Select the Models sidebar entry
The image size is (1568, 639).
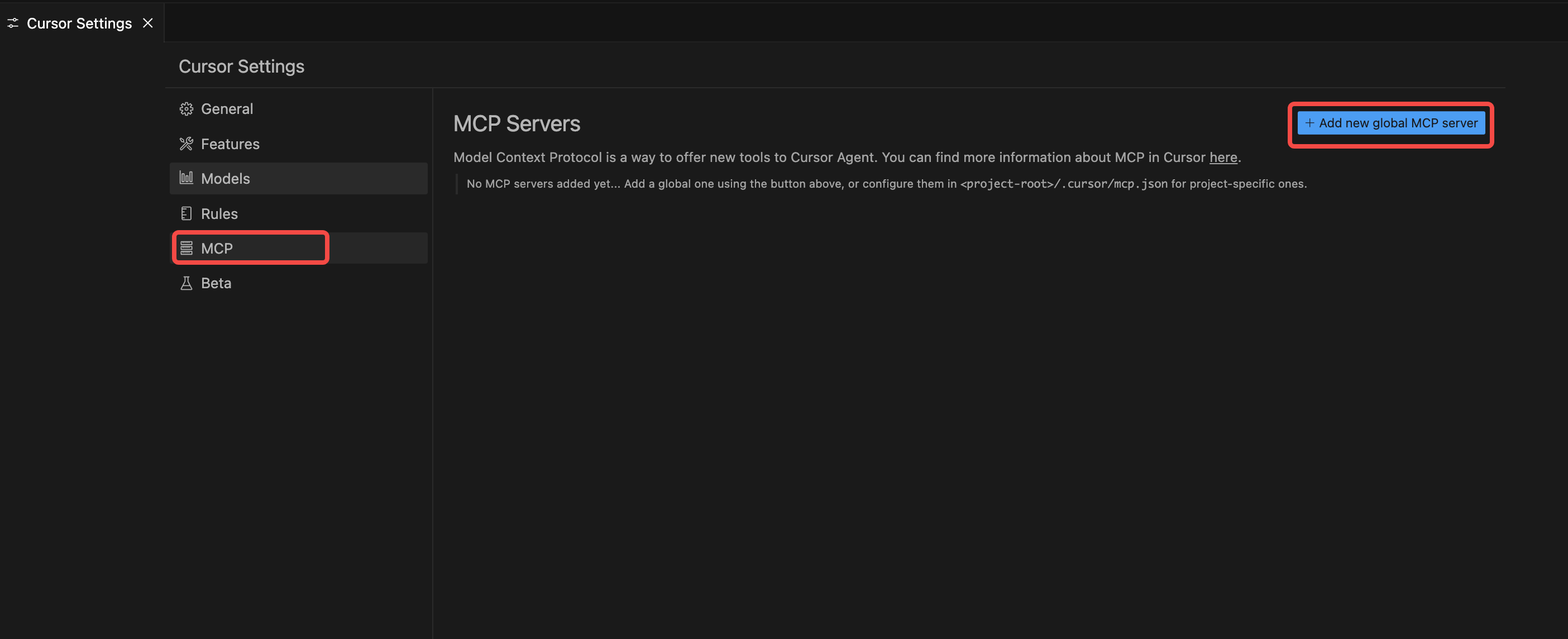pos(225,179)
